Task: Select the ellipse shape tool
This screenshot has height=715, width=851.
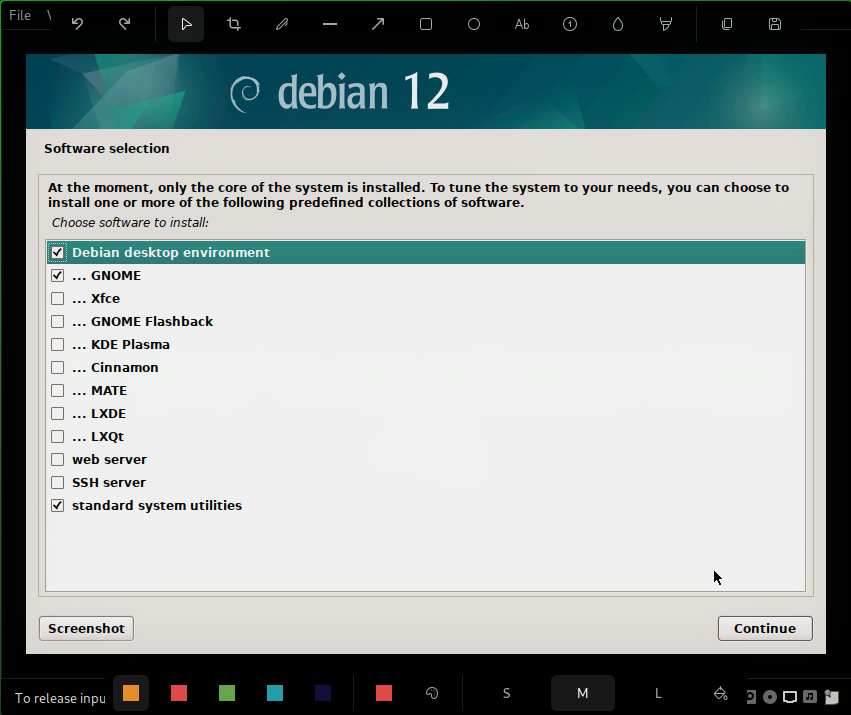Action: pyautogui.click(x=473, y=23)
